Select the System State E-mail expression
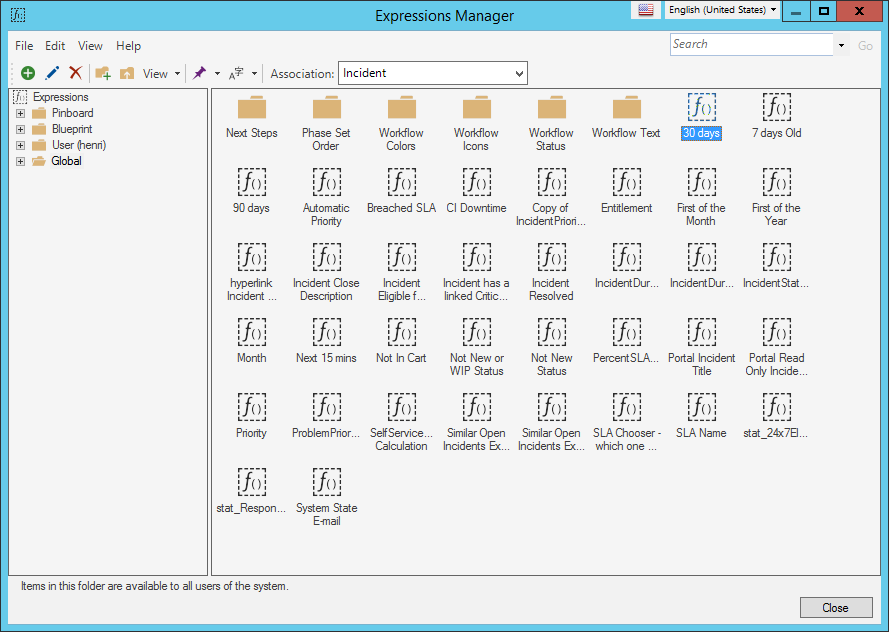889x632 pixels. click(327, 498)
